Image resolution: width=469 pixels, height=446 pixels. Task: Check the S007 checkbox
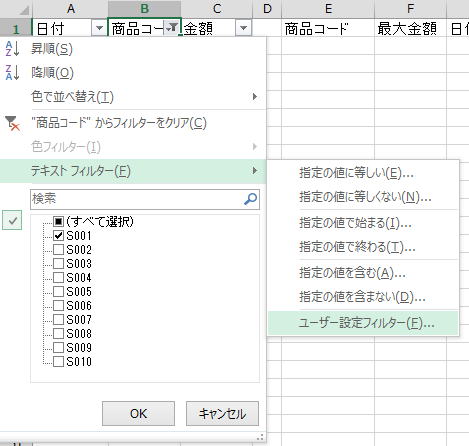[x=58, y=319]
